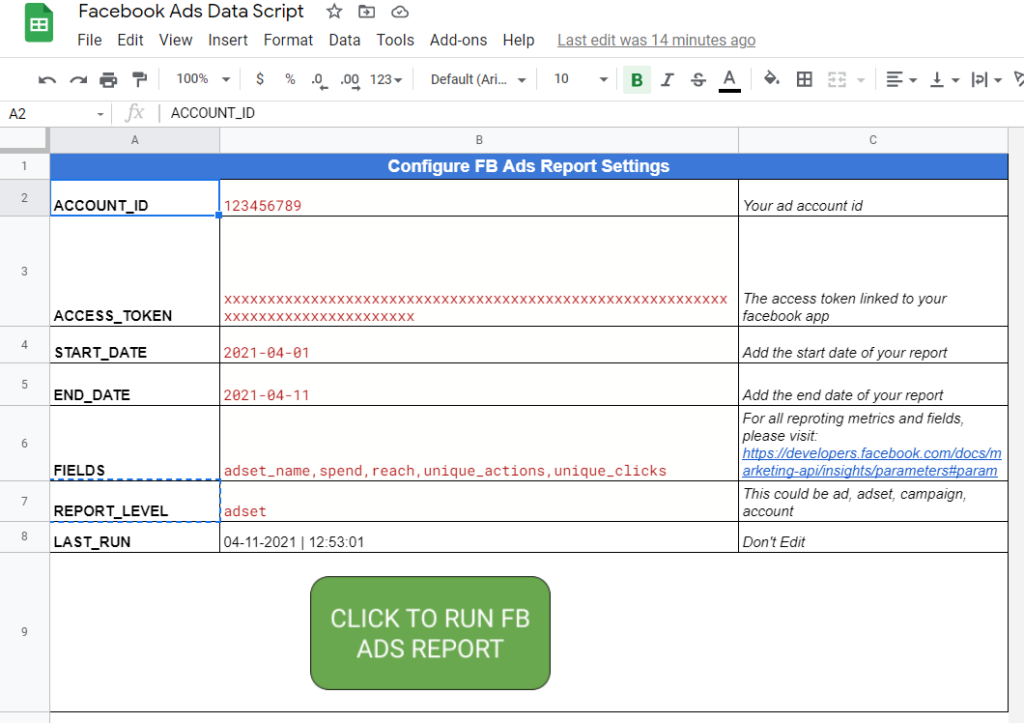Click the Redo arrow
Image resolution: width=1024 pixels, height=723 pixels.
click(x=78, y=80)
